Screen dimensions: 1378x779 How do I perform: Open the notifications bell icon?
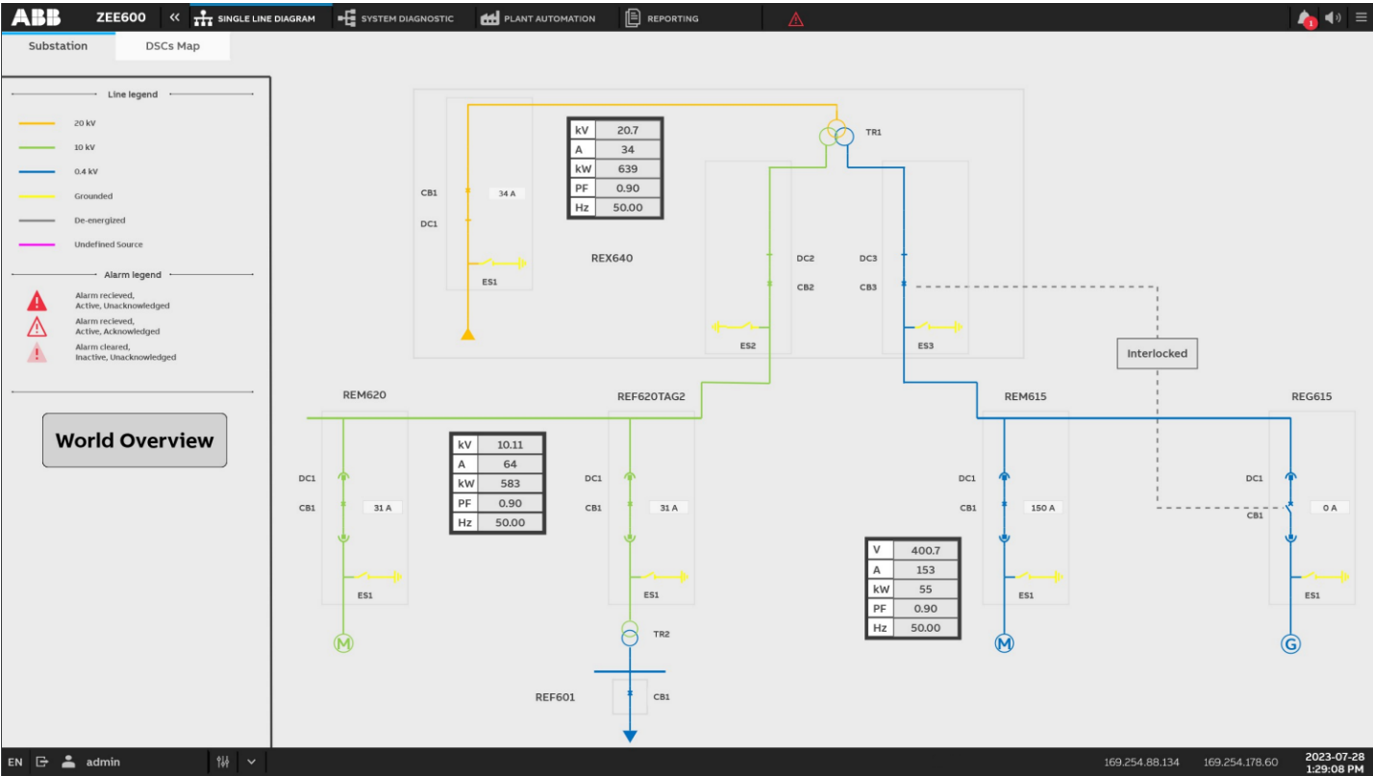coord(1305,18)
